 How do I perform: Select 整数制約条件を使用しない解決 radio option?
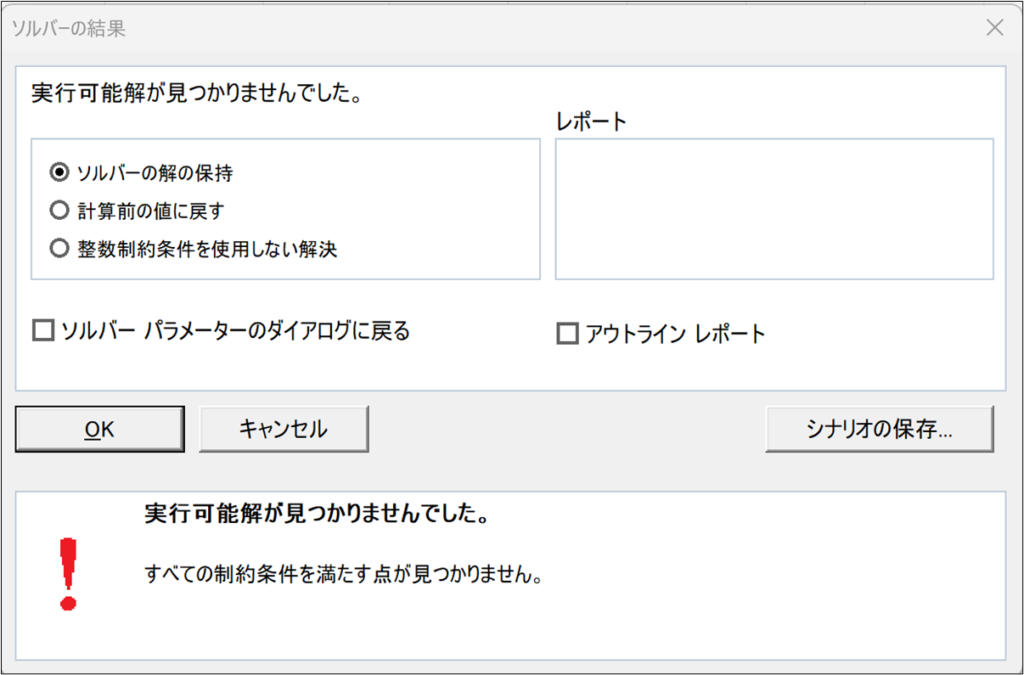[x=59, y=249]
